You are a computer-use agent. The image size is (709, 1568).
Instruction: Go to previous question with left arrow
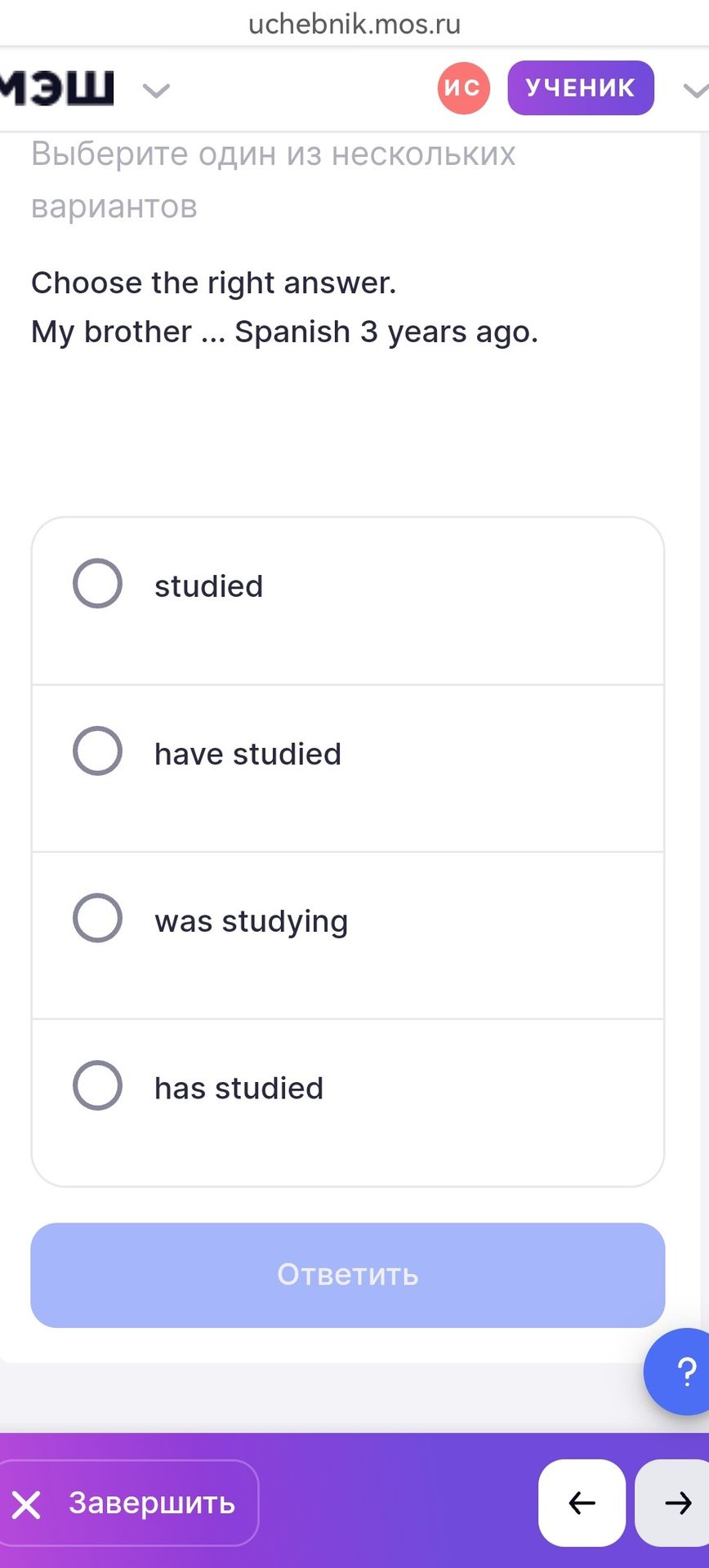point(582,1503)
